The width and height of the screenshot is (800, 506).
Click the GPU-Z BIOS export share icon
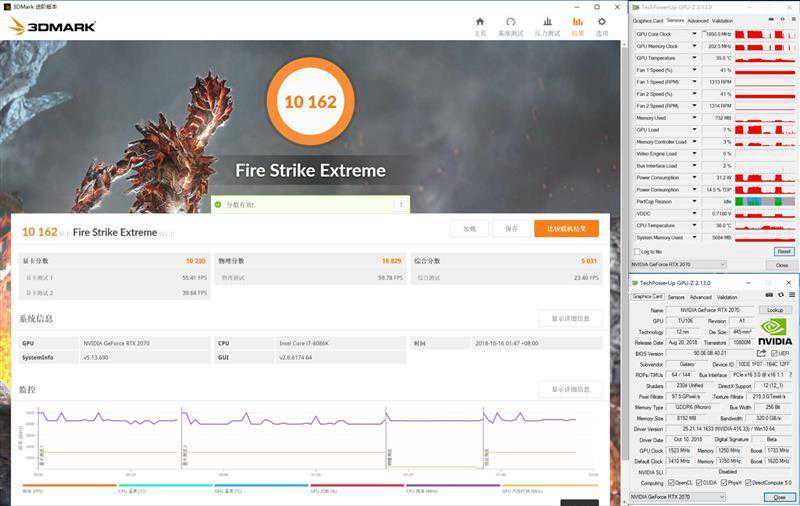pos(762,353)
